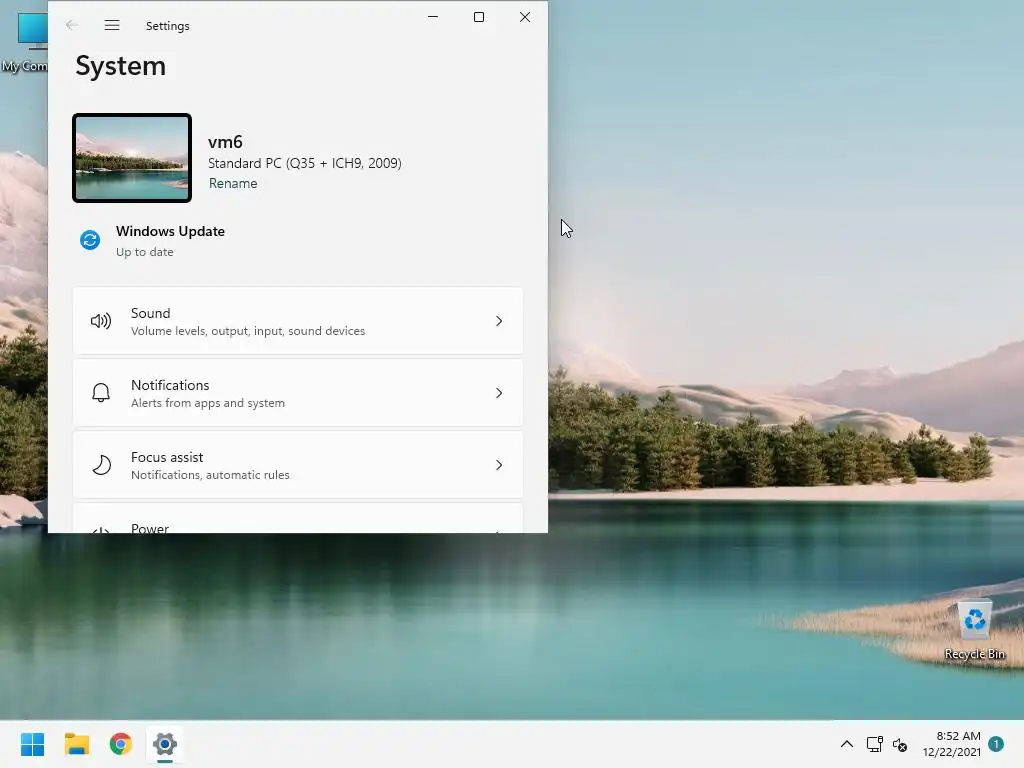Click the desktop wallpaper thumbnail for vm6
This screenshot has height=768, width=1024.
(x=132, y=158)
